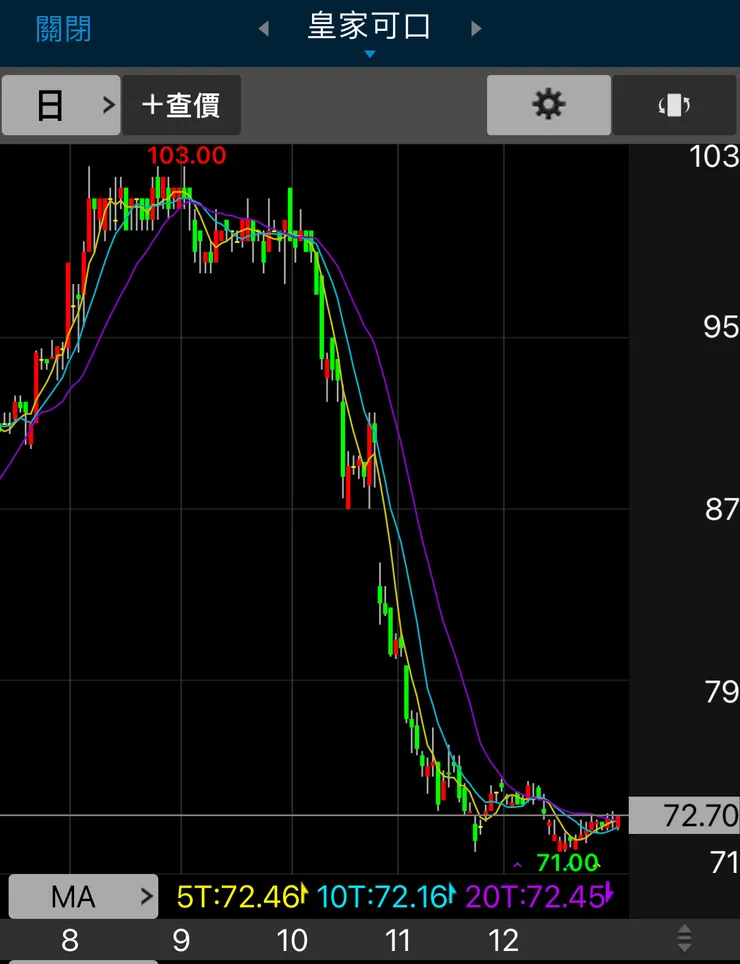Tap the panel resize handle icon
Image resolution: width=740 pixels, height=964 pixels.
coord(684,939)
